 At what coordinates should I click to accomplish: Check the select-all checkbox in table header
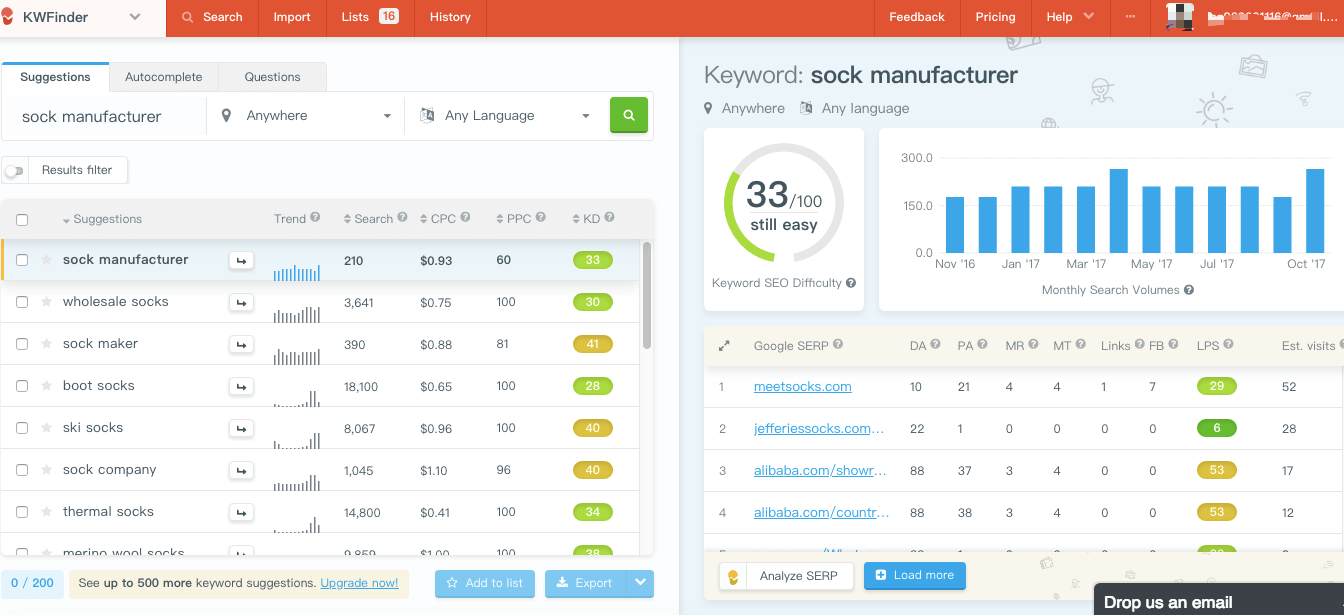22,220
